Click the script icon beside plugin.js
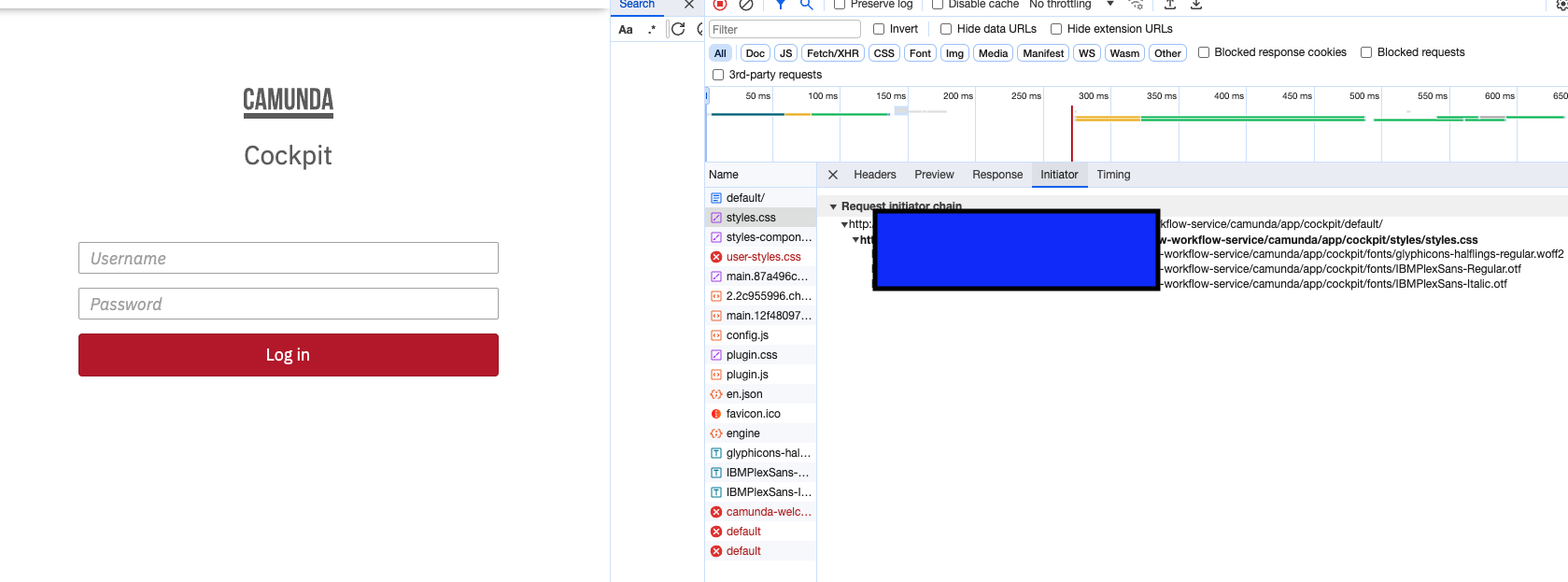The image size is (1568, 582). click(x=716, y=375)
